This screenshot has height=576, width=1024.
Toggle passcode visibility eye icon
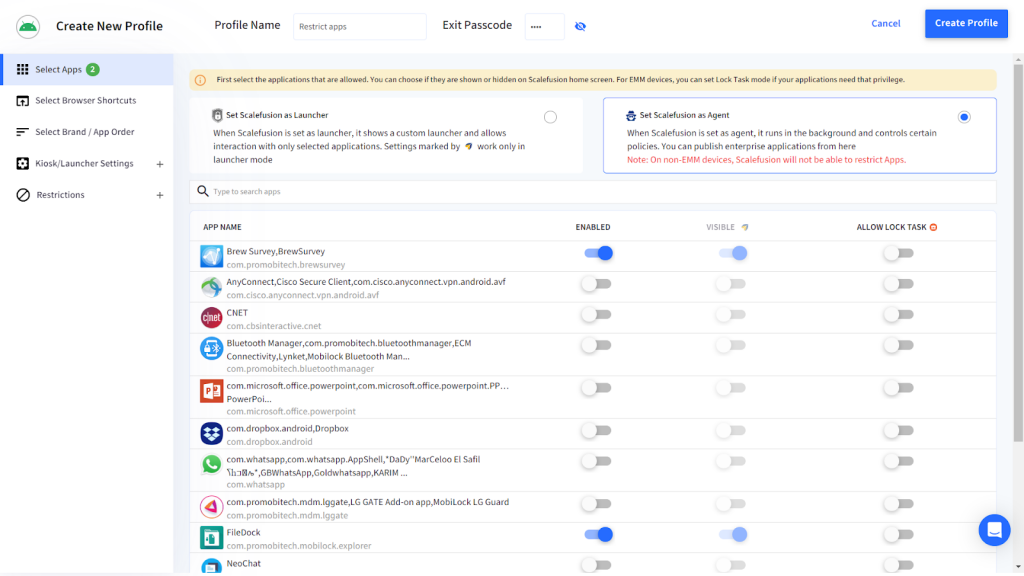click(x=580, y=26)
